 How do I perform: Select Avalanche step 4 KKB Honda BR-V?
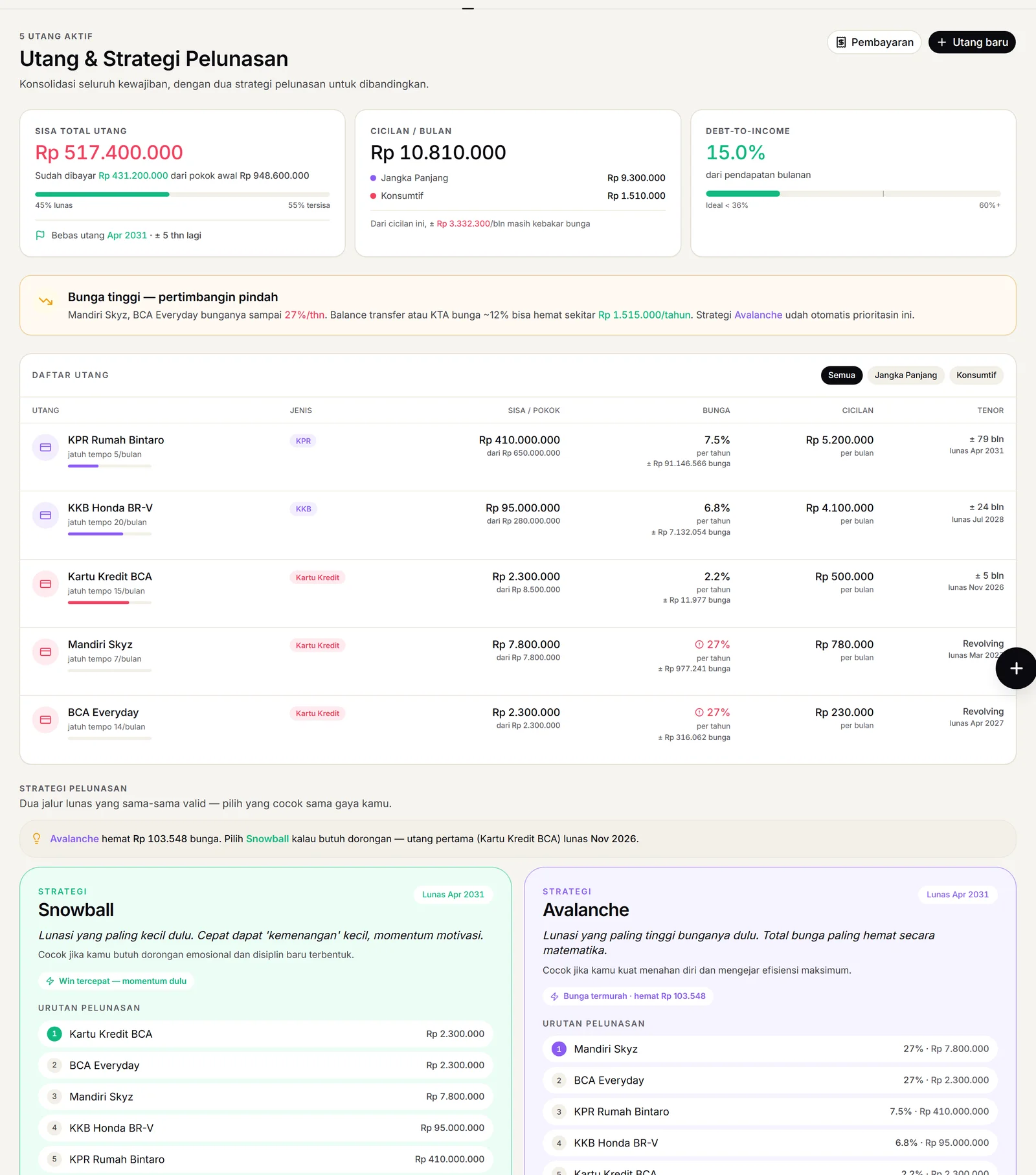[x=770, y=1143]
